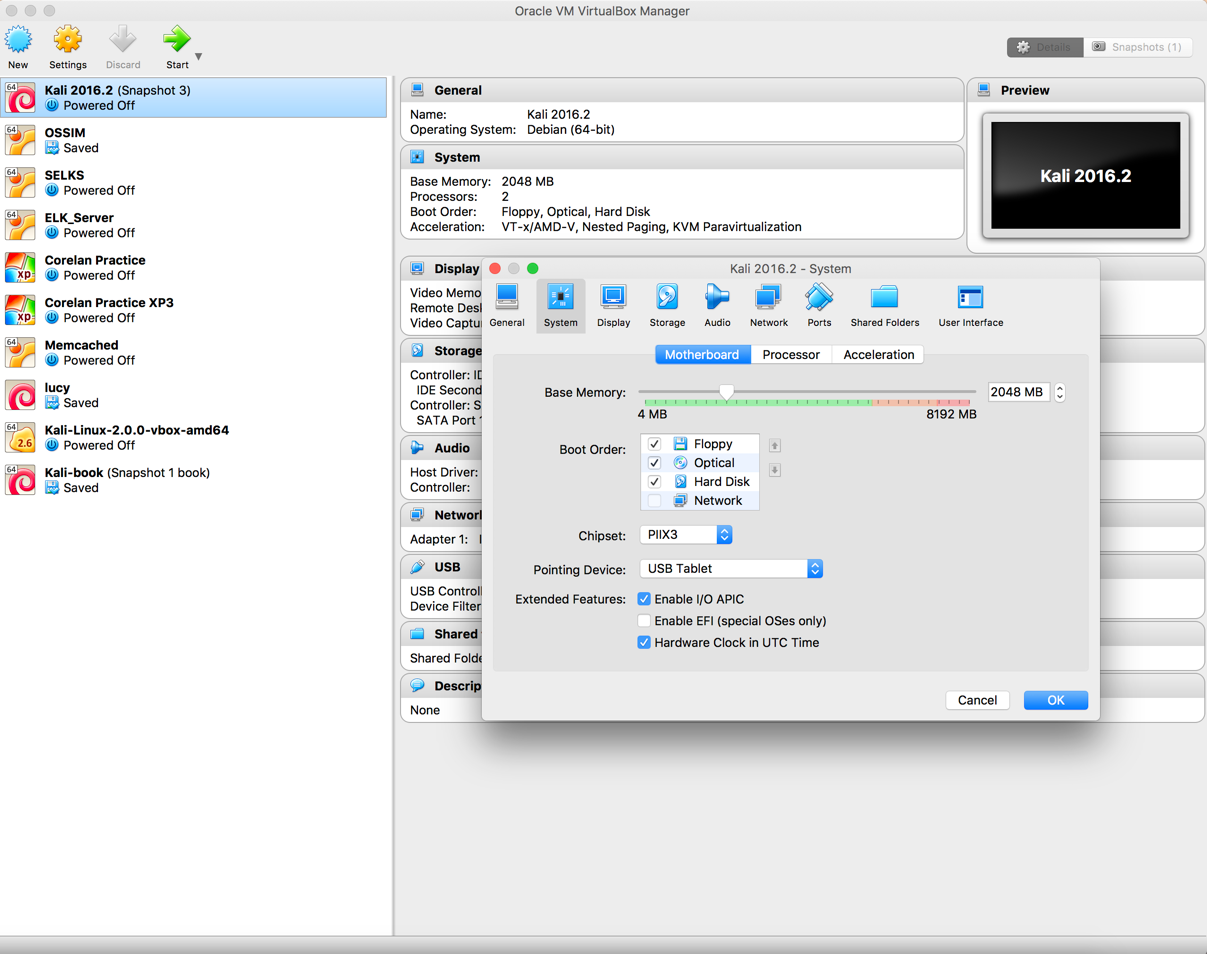Click Cancel in the System dialog
Image resolution: width=1207 pixels, height=954 pixels.
pos(977,700)
